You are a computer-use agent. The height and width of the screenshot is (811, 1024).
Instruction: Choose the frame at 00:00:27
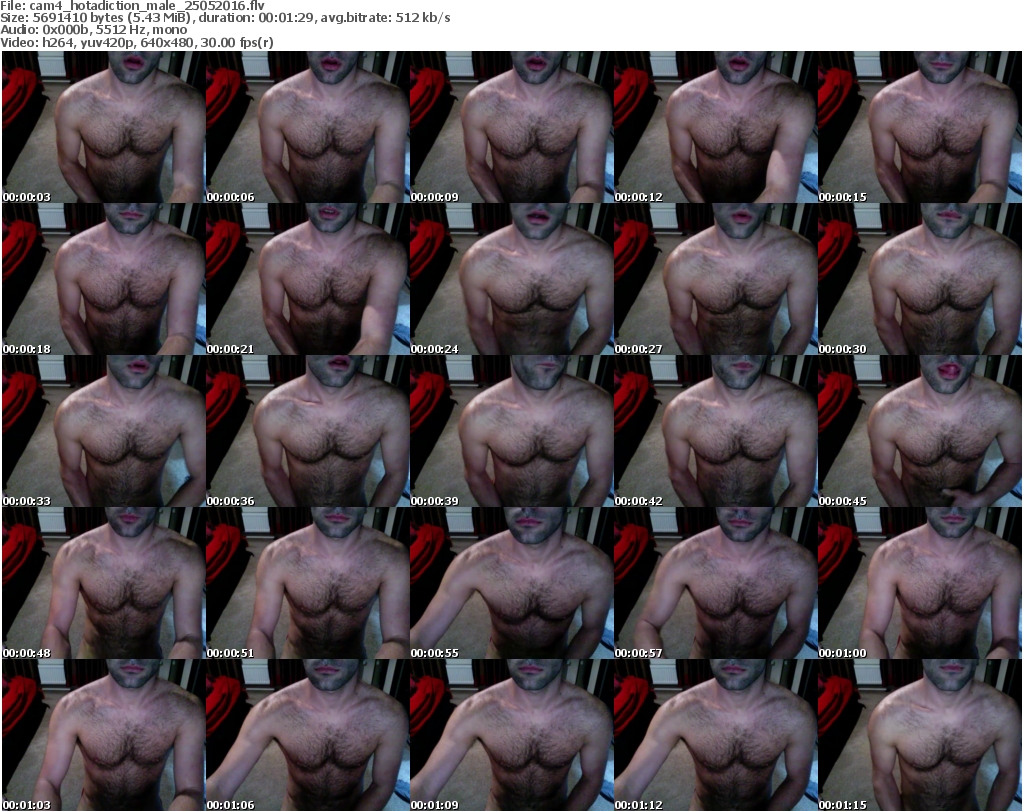(x=716, y=279)
